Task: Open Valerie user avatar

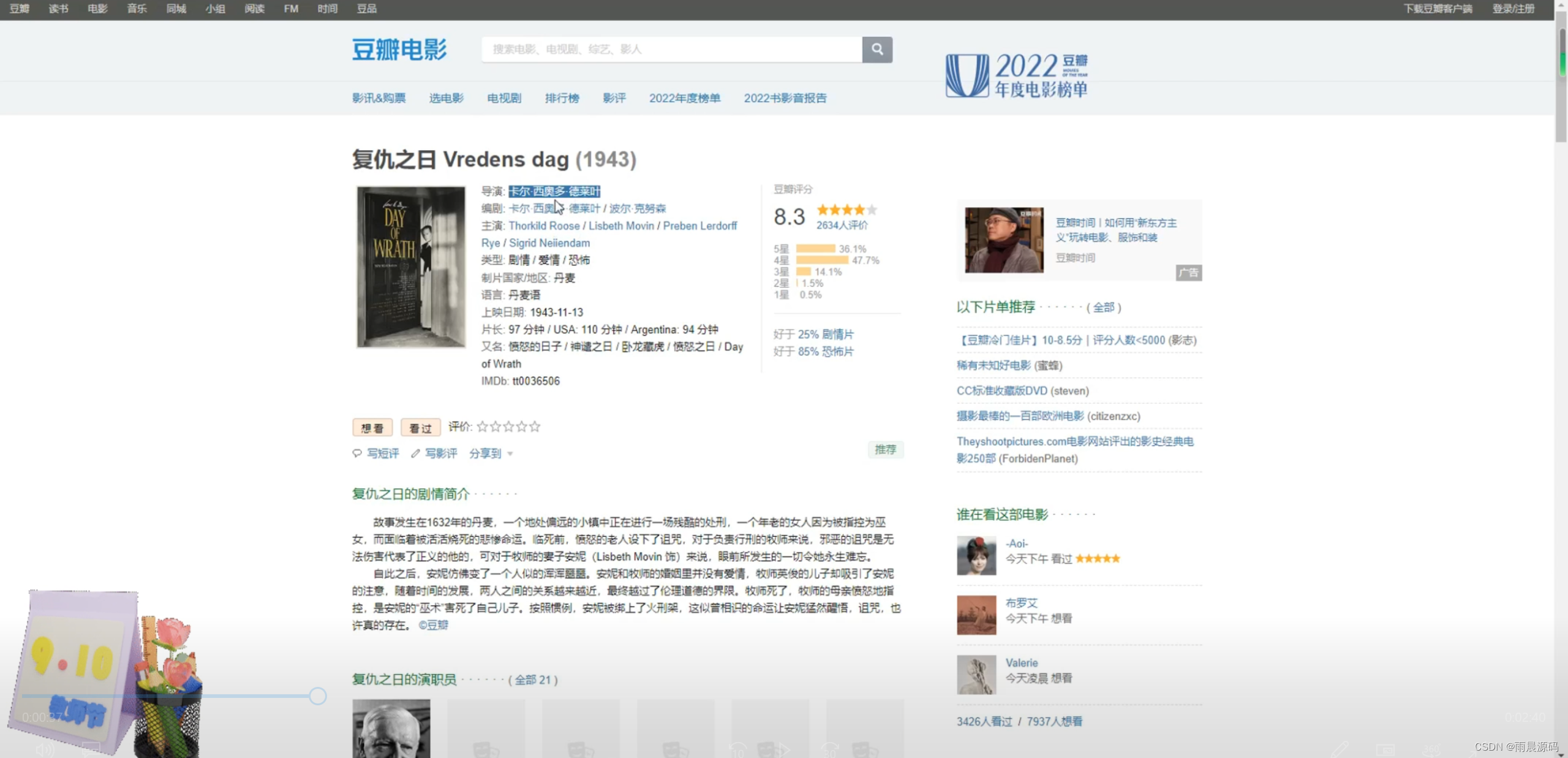Action: pyautogui.click(x=976, y=675)
